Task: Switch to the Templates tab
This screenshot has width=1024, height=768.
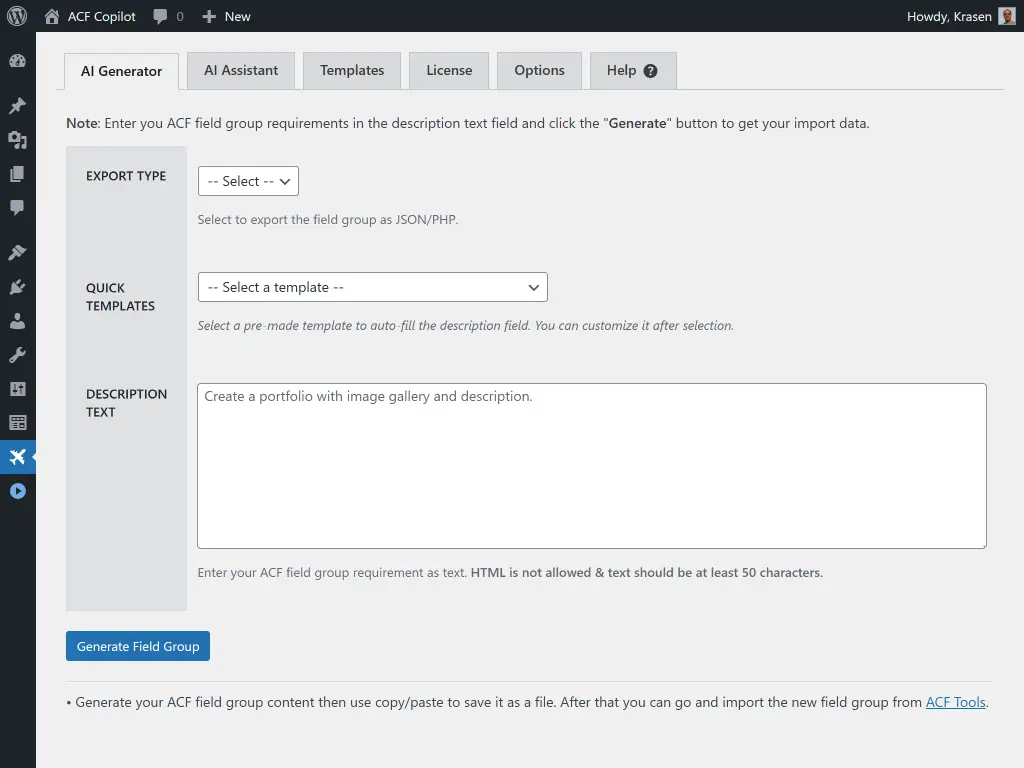Action: pos(351,70)
